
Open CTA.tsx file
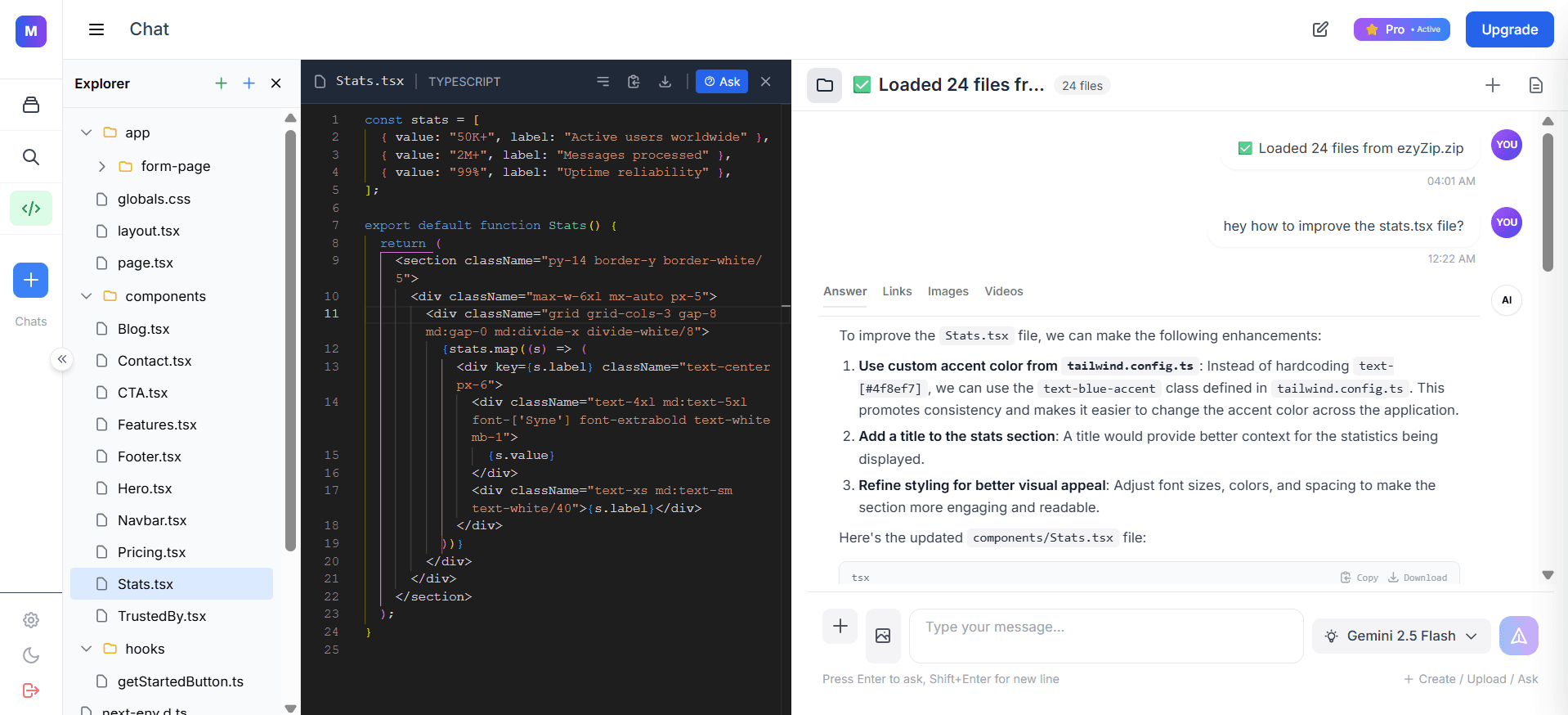click(x=172, y=393)
